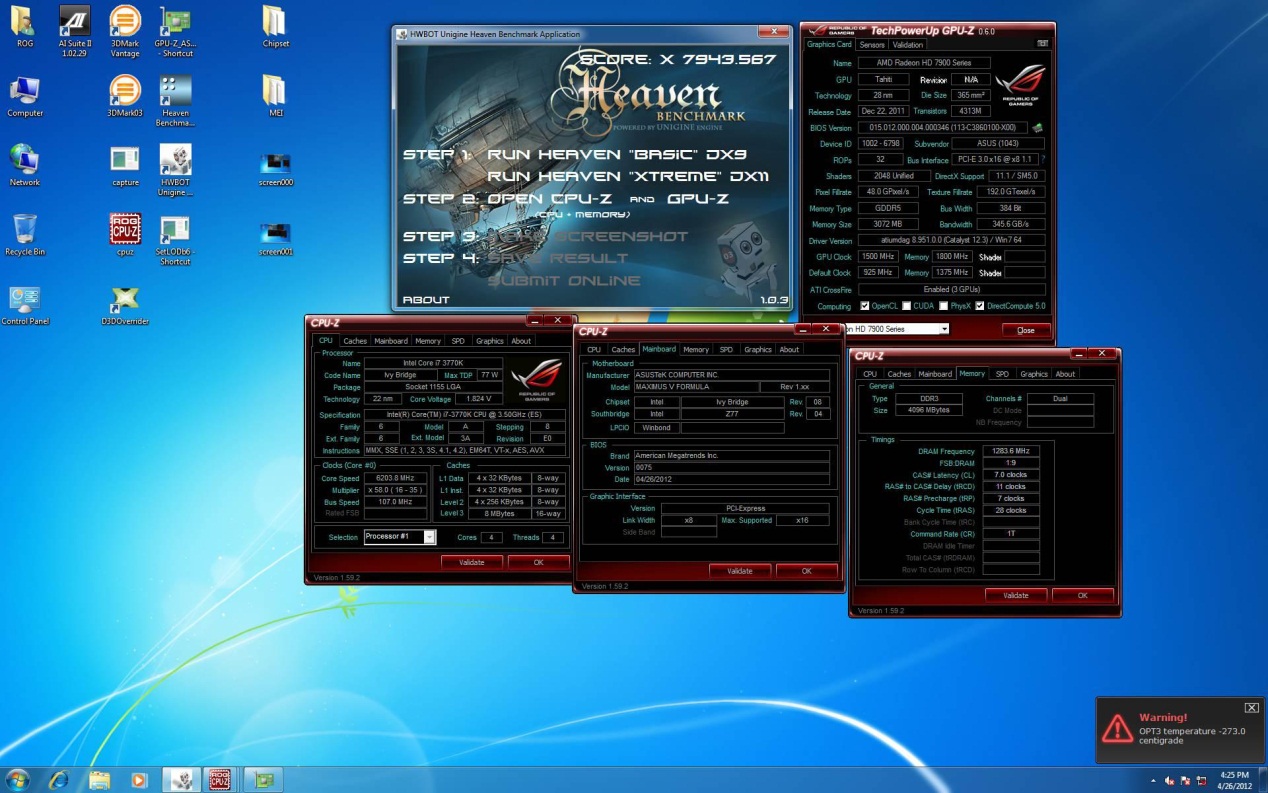Click ABOUT in Heaven benchmark app
The height and width of the screenshot is (793, 1268).
426,300
